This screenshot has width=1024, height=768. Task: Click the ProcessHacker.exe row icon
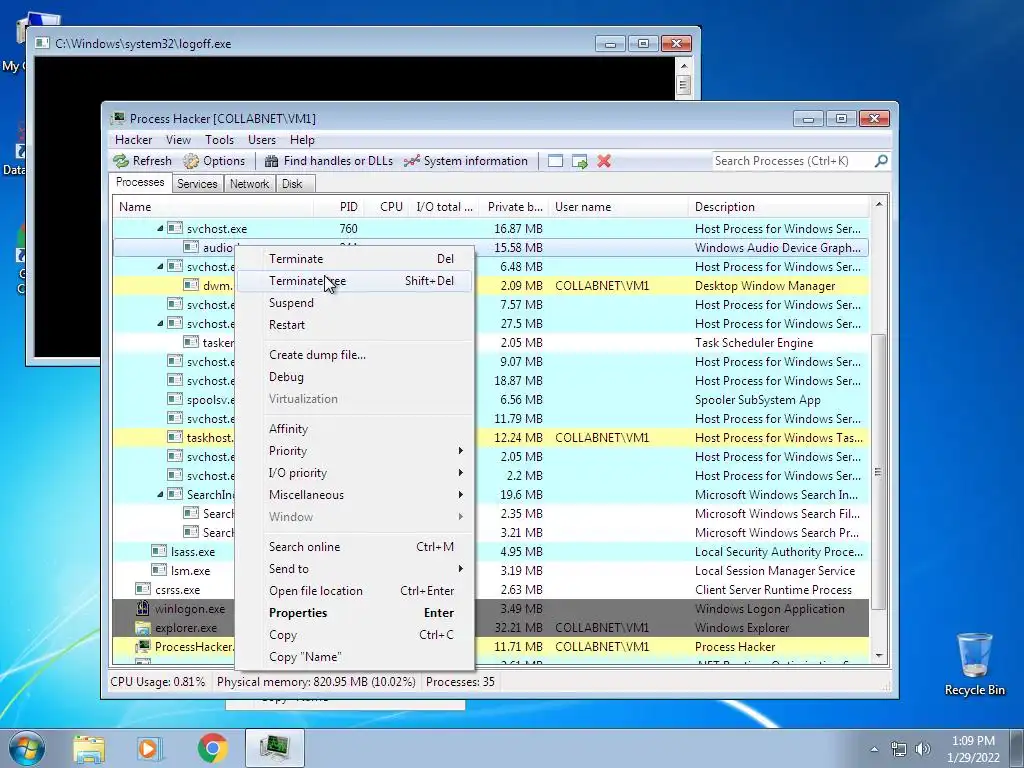coord(142,647)
